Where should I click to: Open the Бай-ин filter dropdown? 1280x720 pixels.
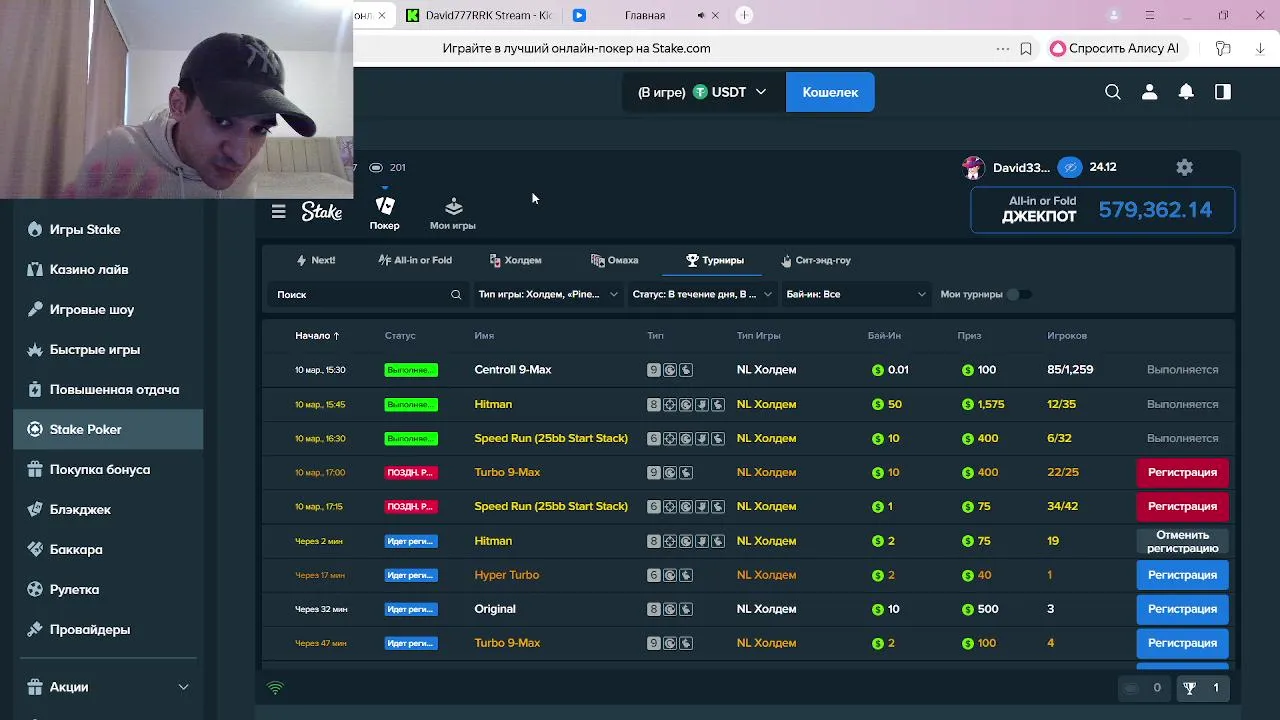click(x=856, y=295)
